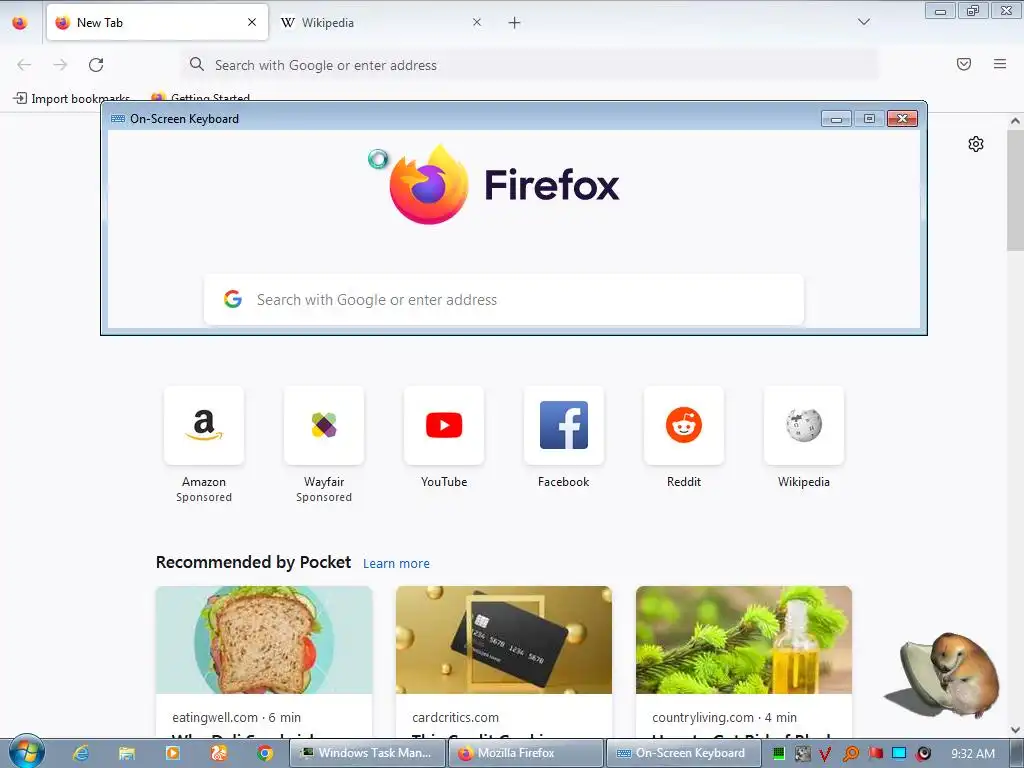Open the Windows Start menu
This screenshot has height=768, width=1024.
pos(26,752)
